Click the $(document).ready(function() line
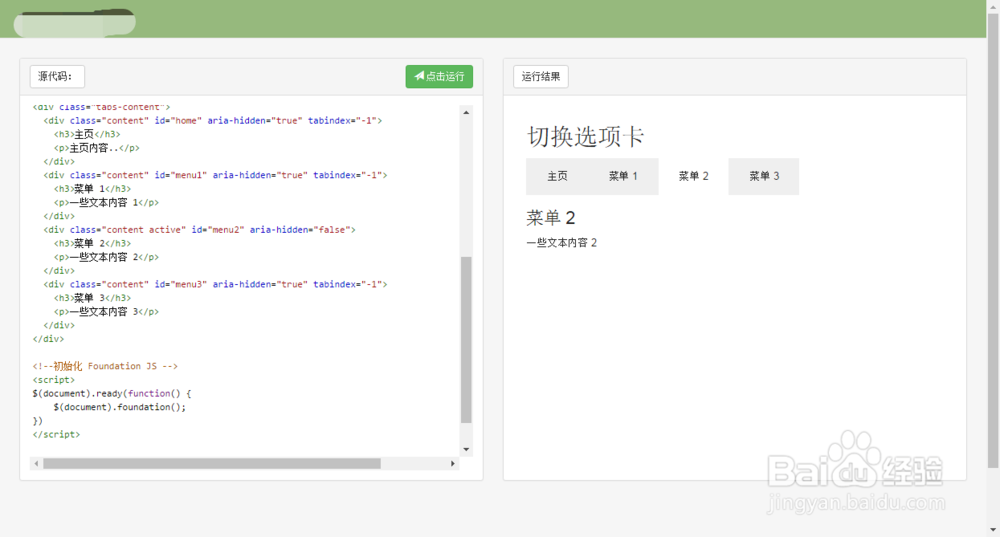 coord(112,394)
